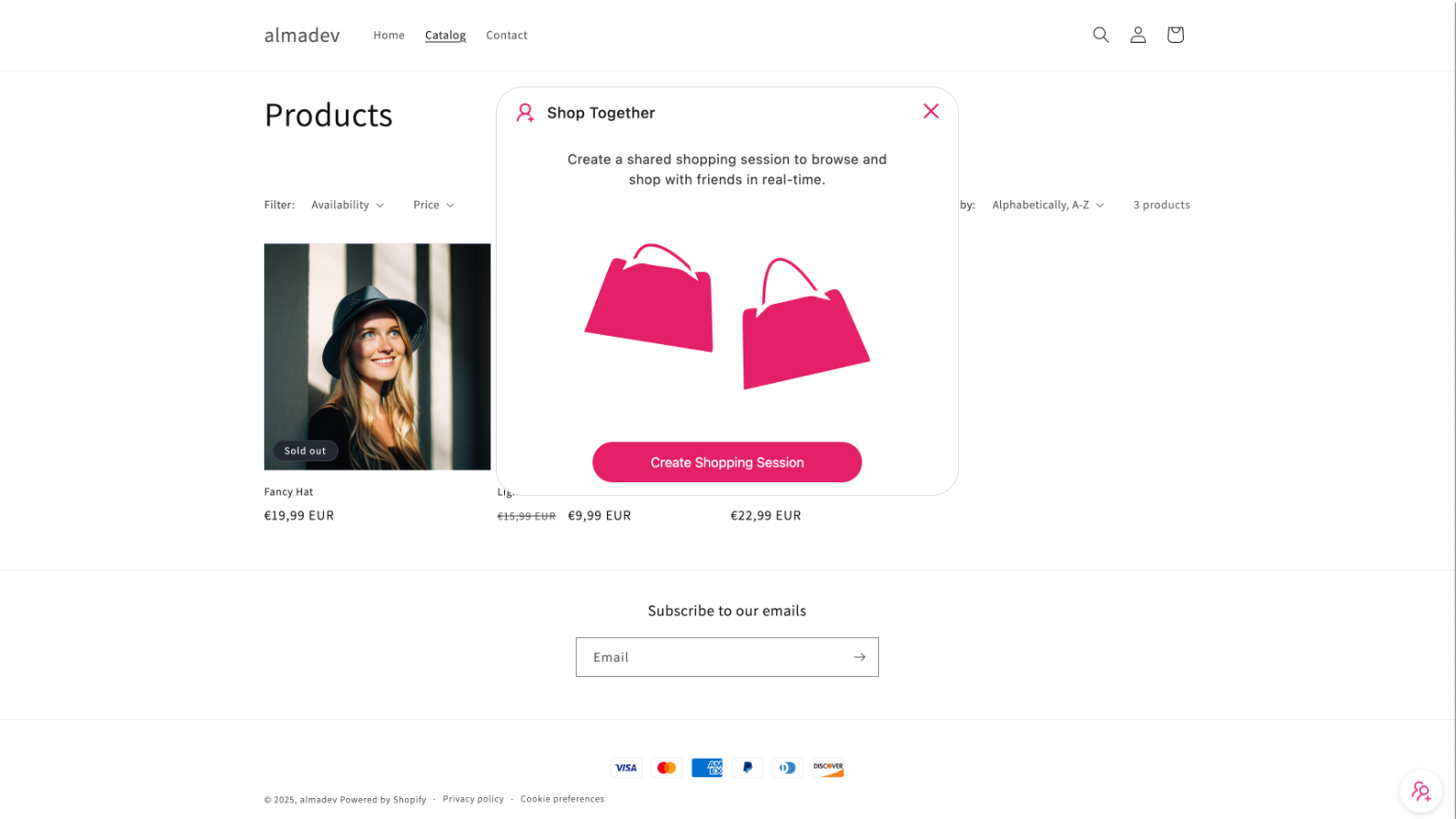This screenshot has height=819, width=1456.
Task: Close the Shop Together popup
Action: point(930,111)
